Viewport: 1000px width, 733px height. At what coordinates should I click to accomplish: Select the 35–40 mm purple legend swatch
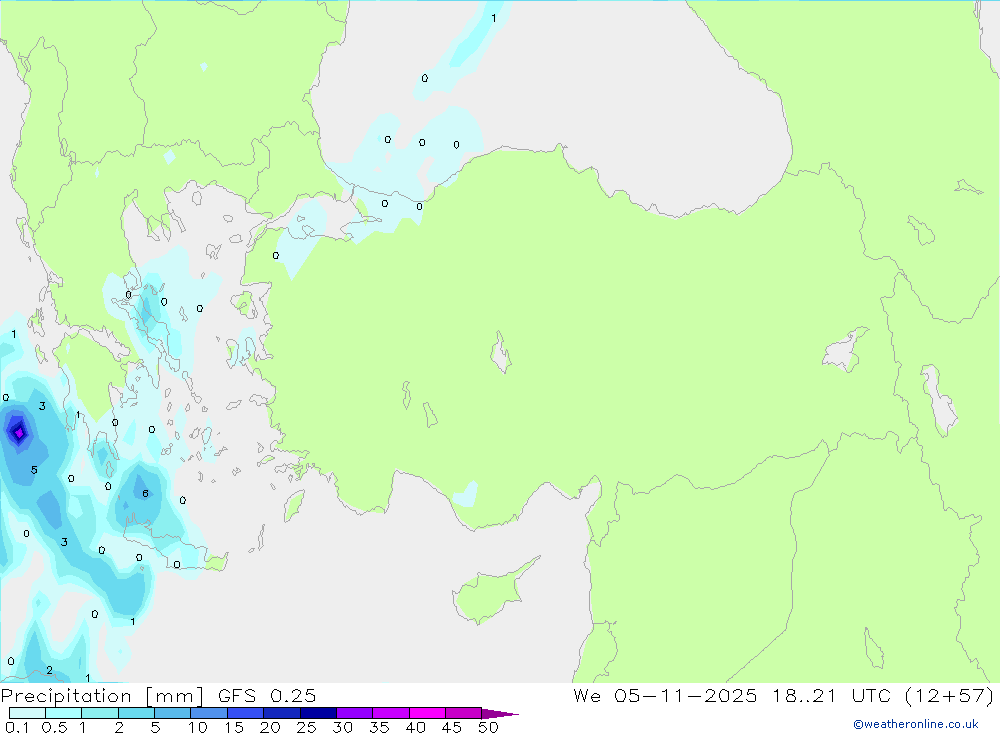click(x=390, y=713)
